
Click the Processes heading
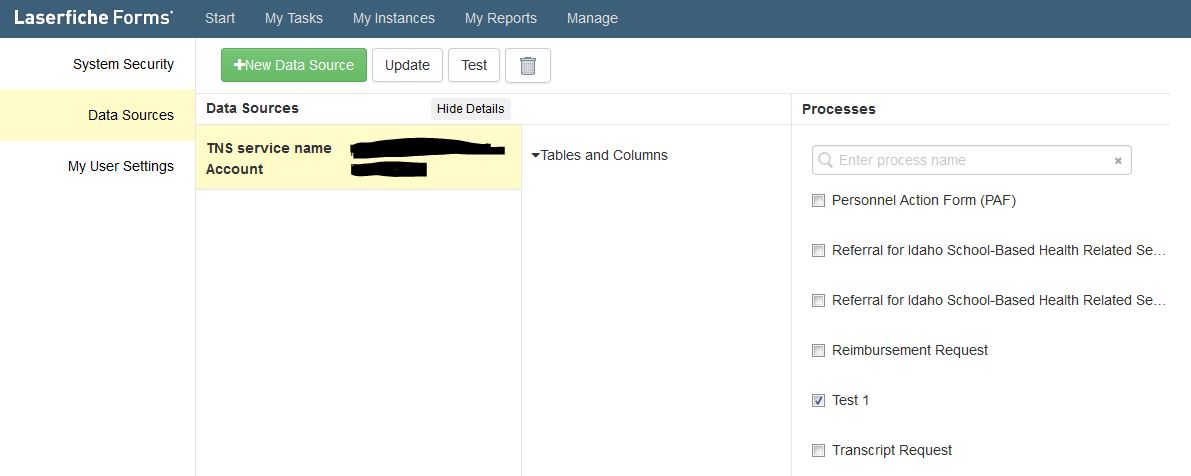tap(839, 109)
